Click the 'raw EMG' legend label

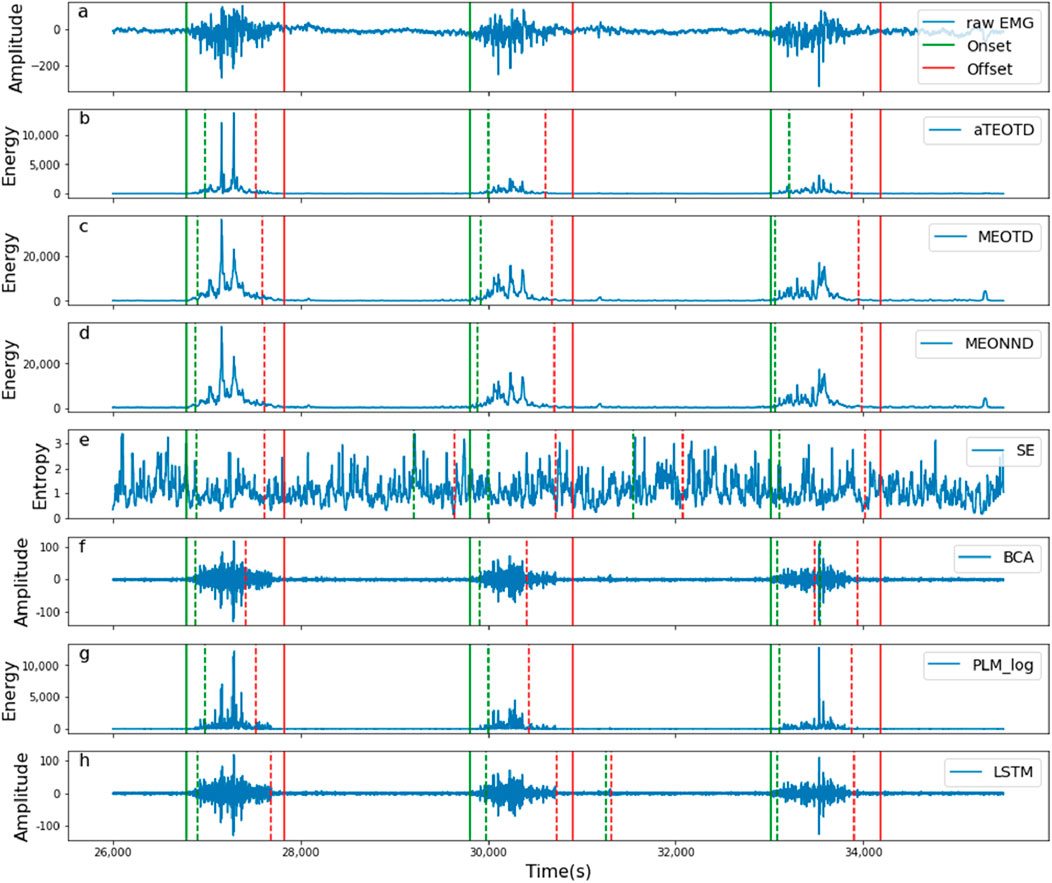click(x=1000, y=23)
